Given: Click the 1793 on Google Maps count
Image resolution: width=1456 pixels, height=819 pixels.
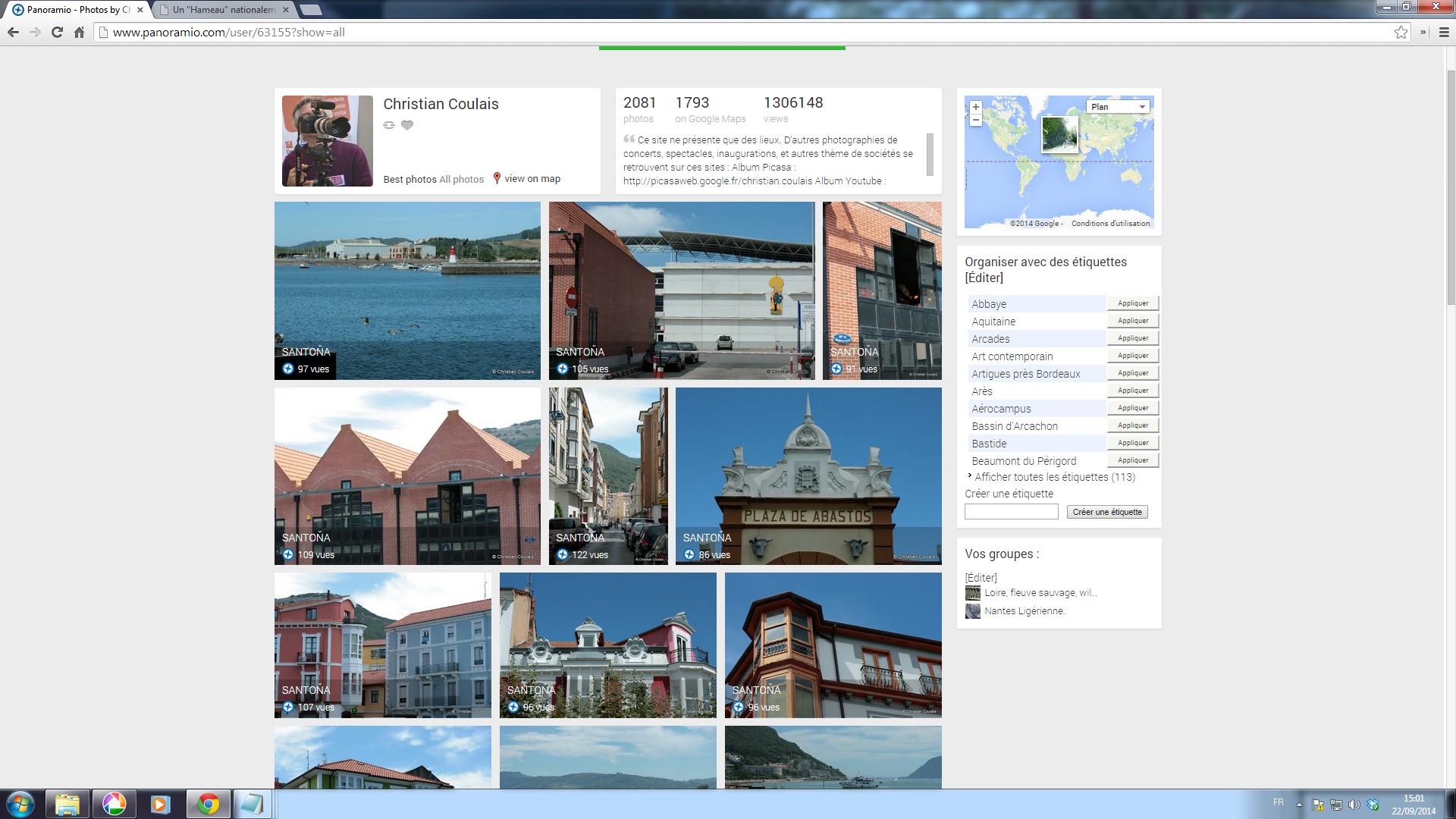Looking at the screenshot, I should (711, 109).
